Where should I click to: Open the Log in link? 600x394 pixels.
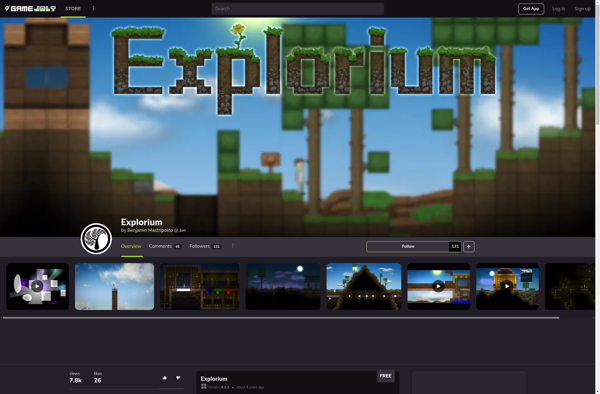[558, 9]
